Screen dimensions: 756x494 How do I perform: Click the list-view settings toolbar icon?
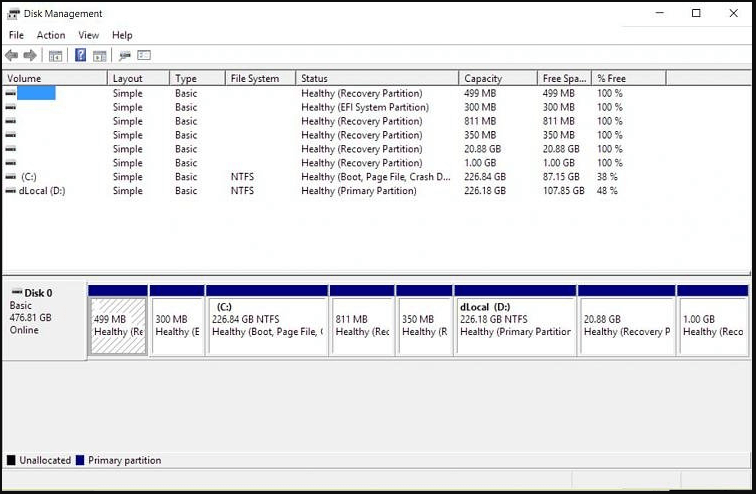tap(144, 55)
